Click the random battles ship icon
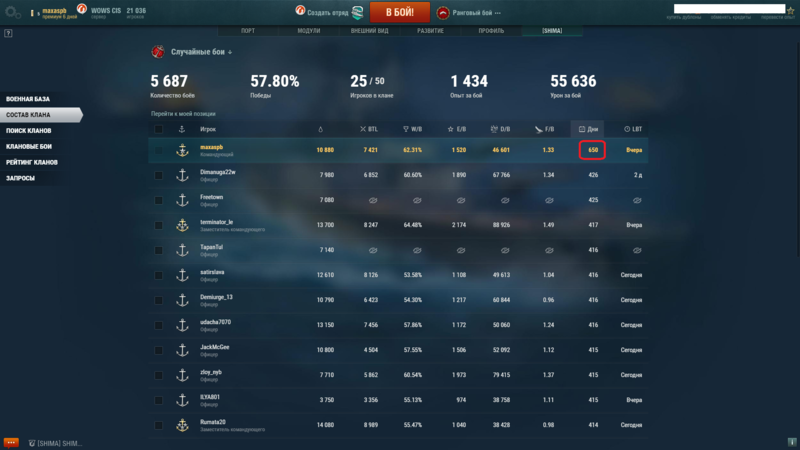Screen dimensions: 800x450 (158, 52)
